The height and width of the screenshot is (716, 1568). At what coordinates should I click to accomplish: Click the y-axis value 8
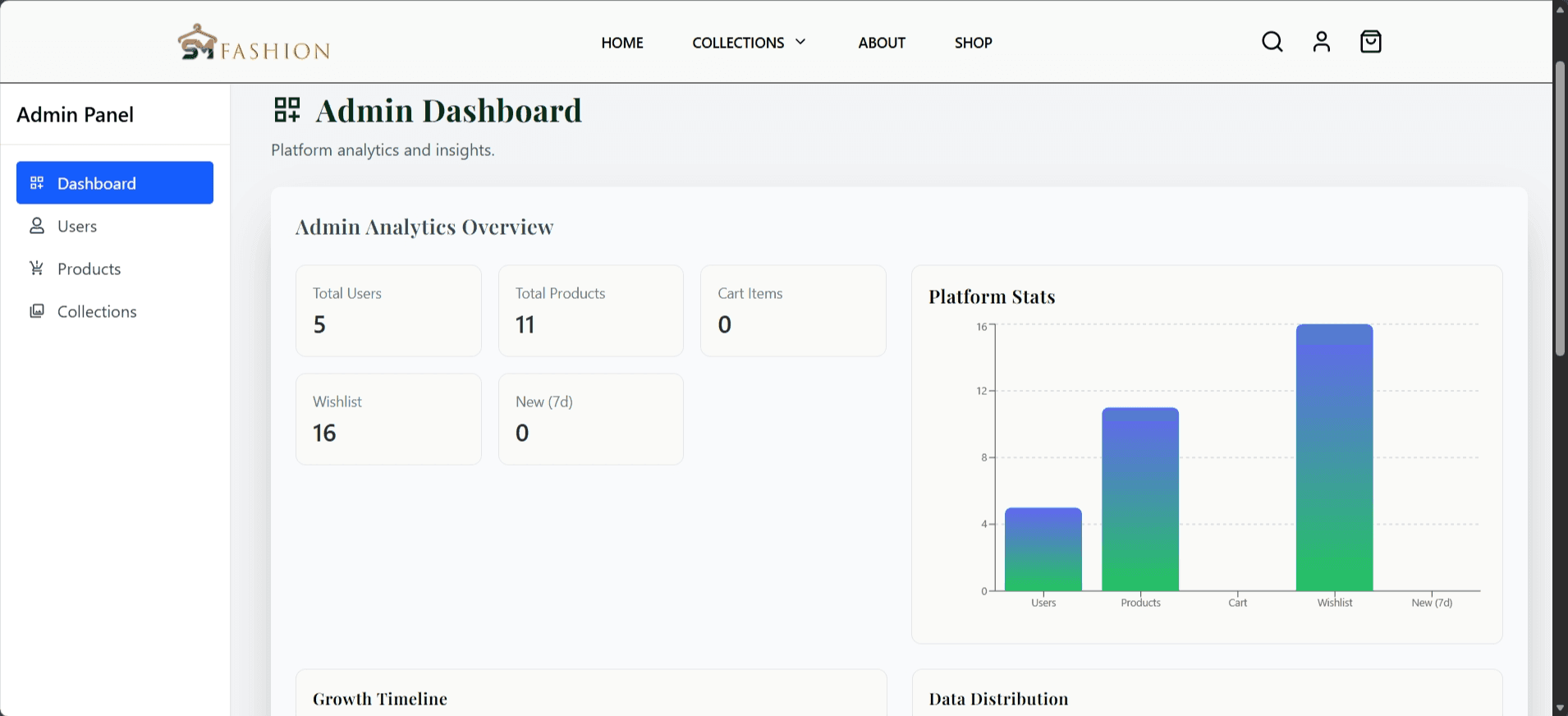point(984,457)
